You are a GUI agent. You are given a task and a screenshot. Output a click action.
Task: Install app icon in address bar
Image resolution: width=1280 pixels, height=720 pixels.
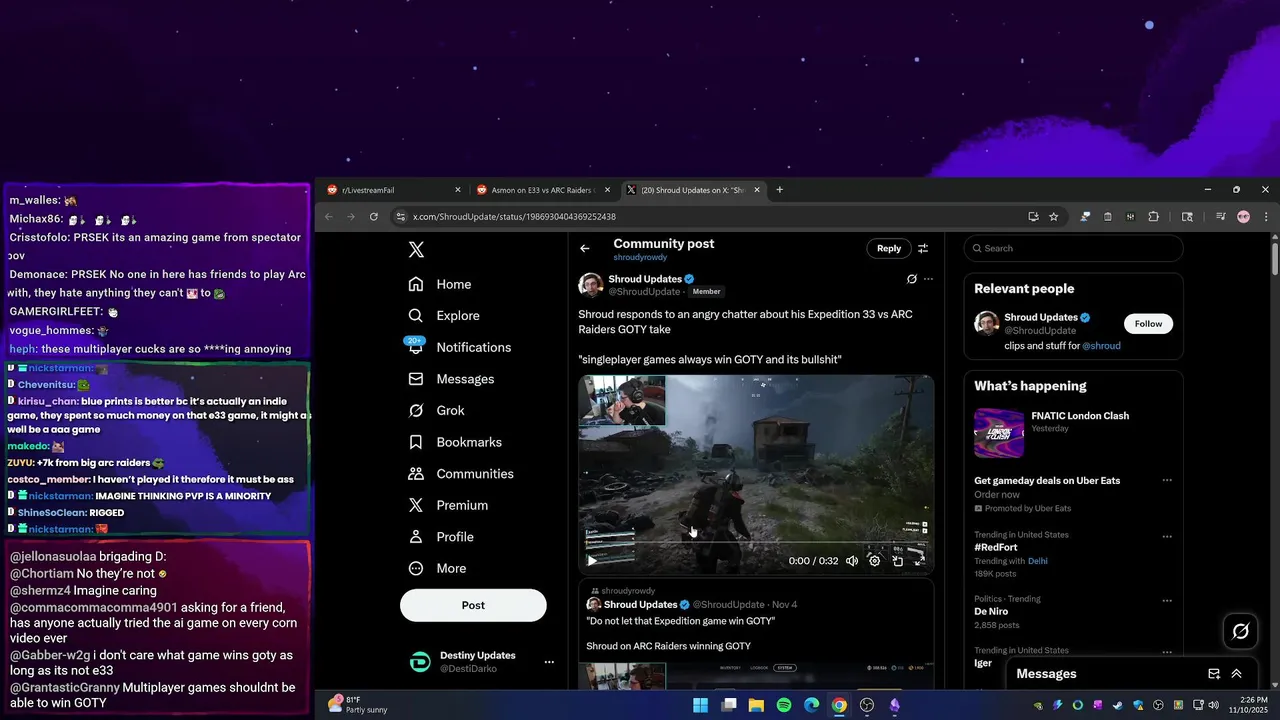1033,216
